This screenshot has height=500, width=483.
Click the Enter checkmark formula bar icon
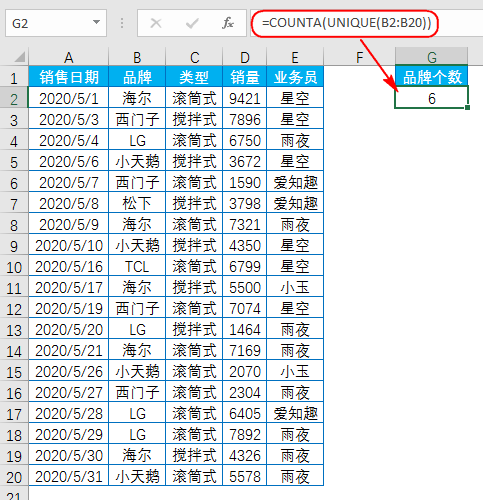coord(192,23)
